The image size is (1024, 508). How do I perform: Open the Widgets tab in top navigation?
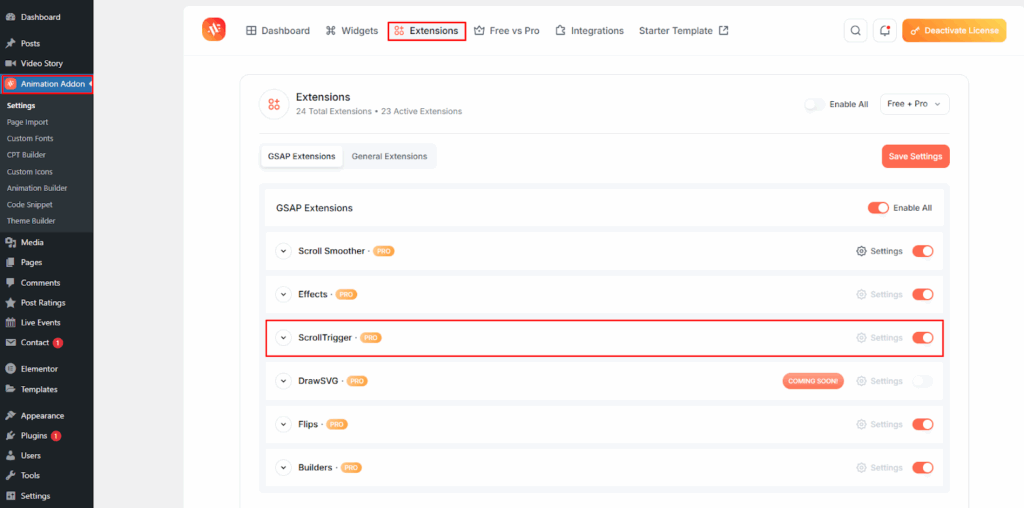click(x=351, y=31)
